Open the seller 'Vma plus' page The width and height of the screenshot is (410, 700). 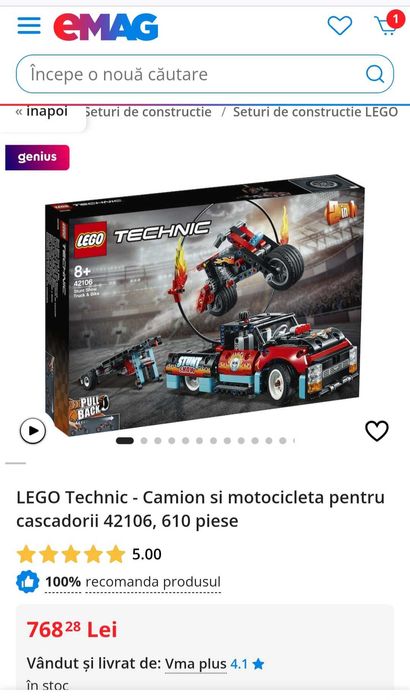[196, 664]
